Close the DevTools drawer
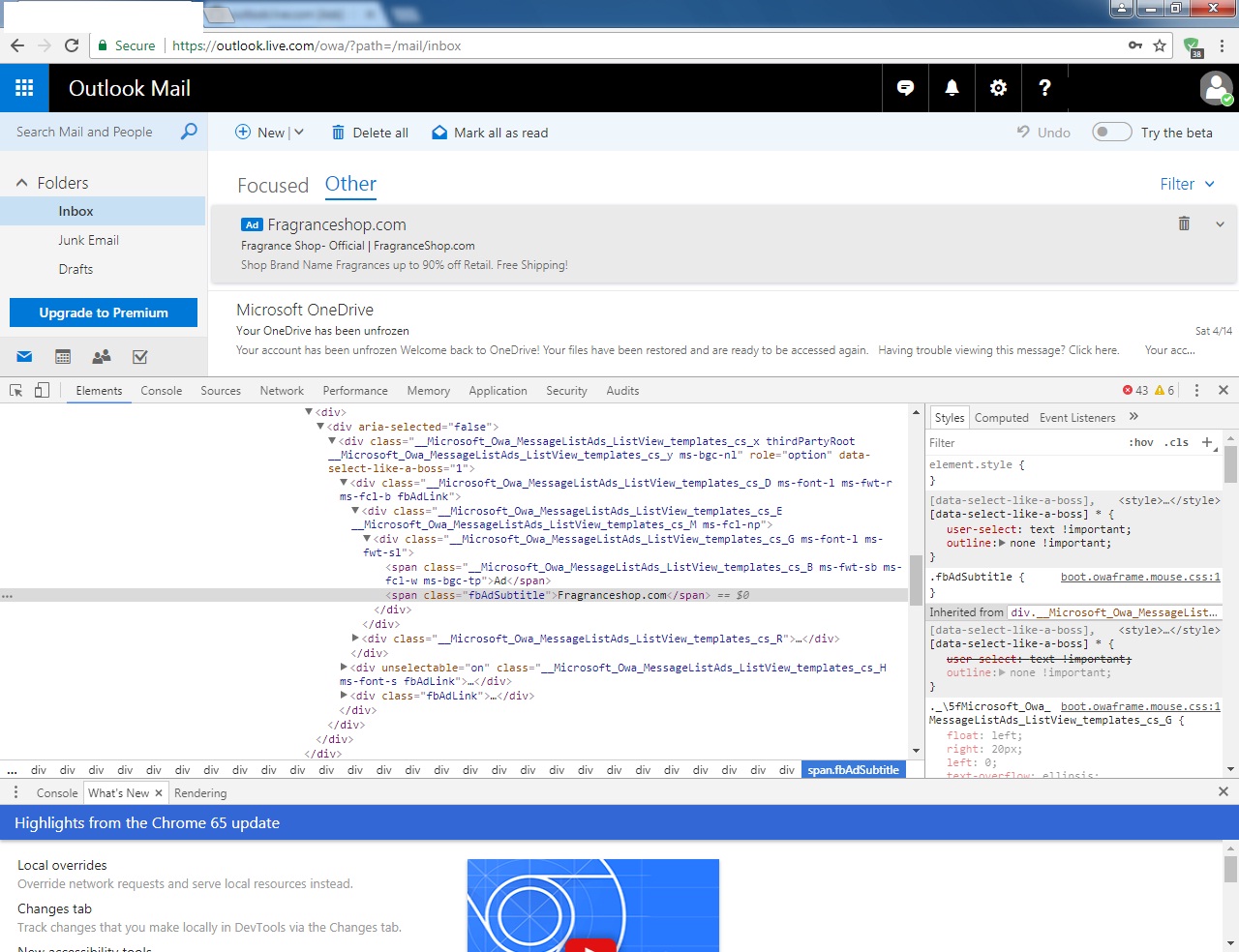 (x=1224, y=791)
